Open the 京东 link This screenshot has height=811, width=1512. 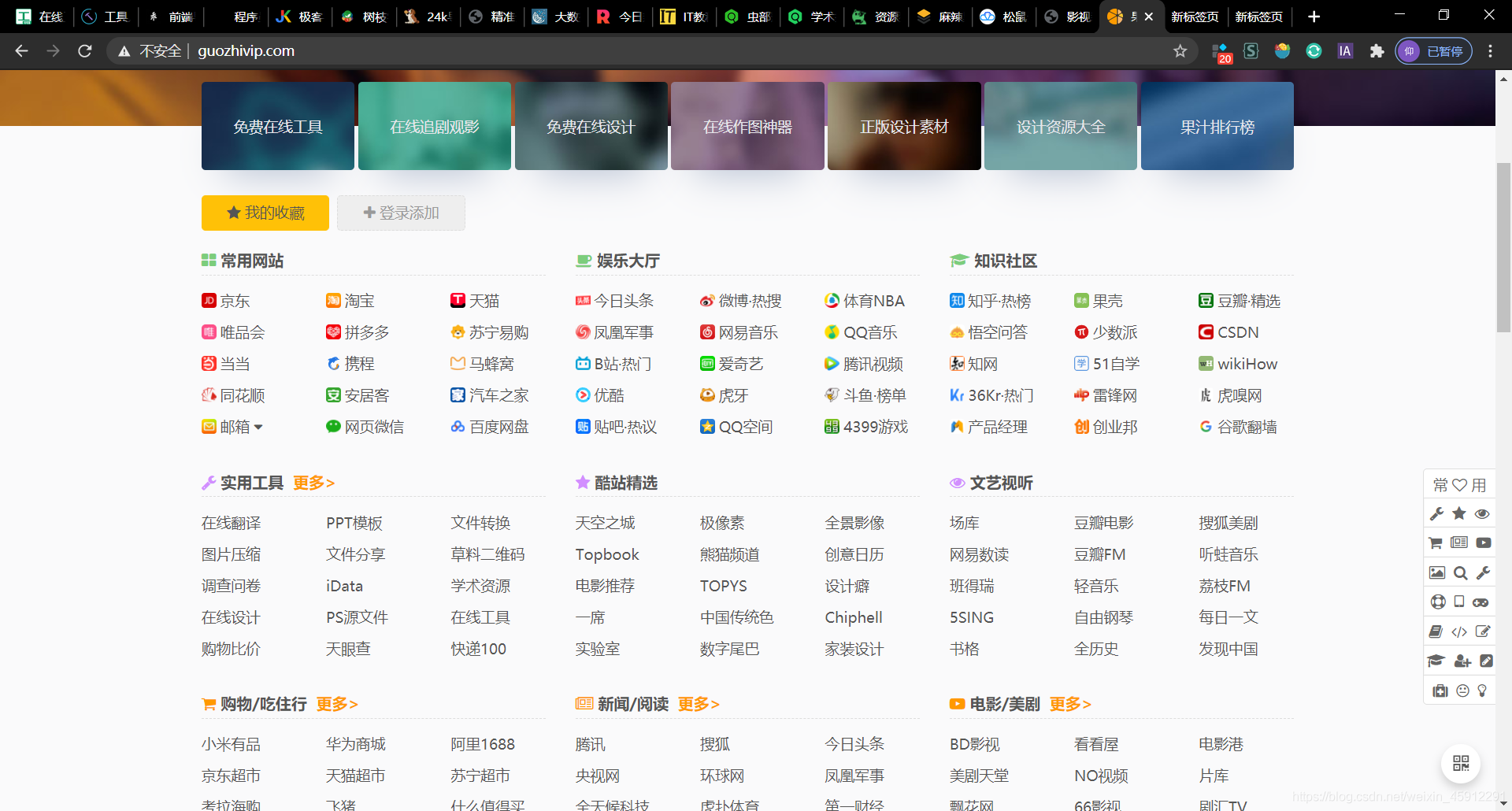[x=226, y=301]
